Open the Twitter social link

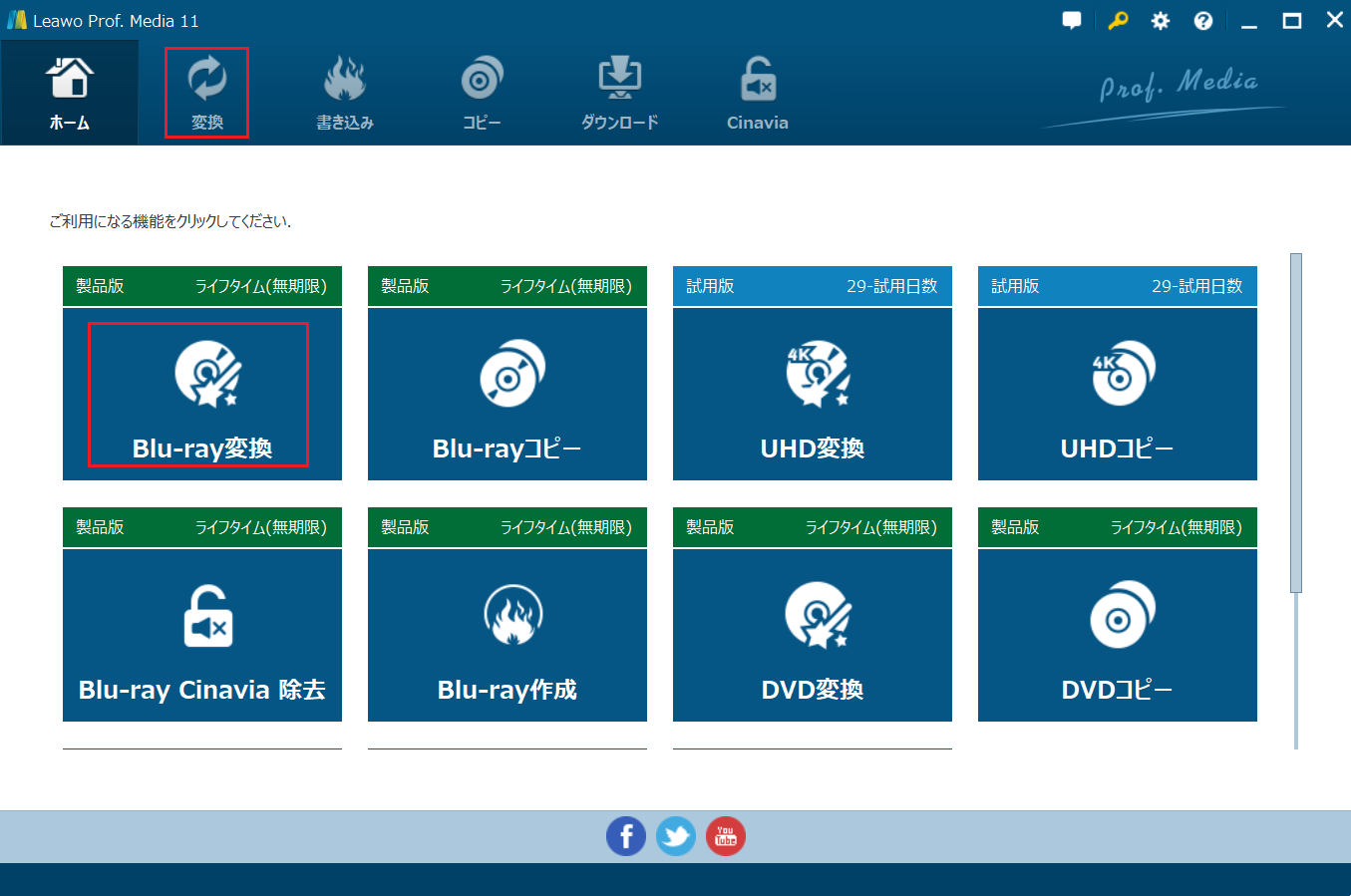(x=675, y=836)
